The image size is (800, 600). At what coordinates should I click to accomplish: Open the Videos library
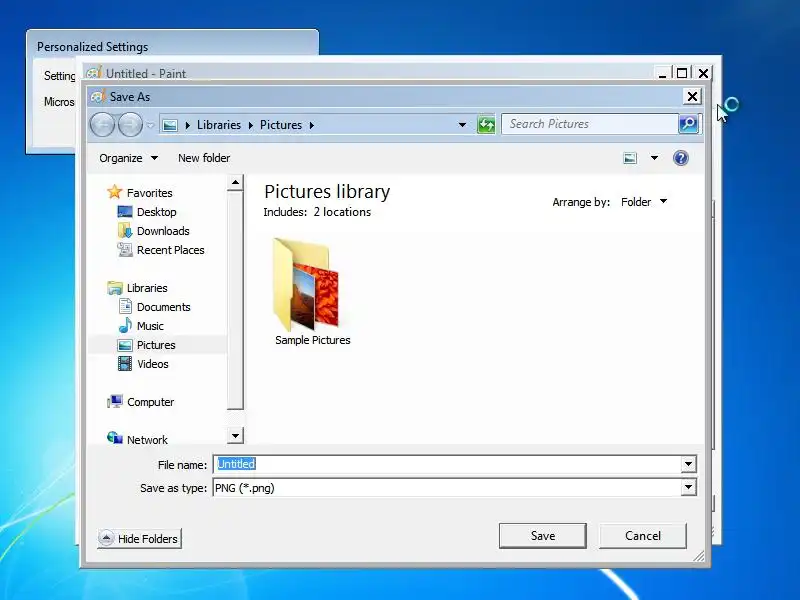tap(153, 364)
